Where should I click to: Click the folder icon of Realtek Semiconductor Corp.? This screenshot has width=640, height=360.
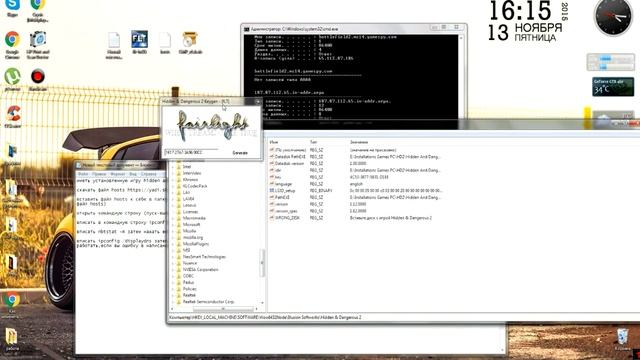tap(178, 302)
